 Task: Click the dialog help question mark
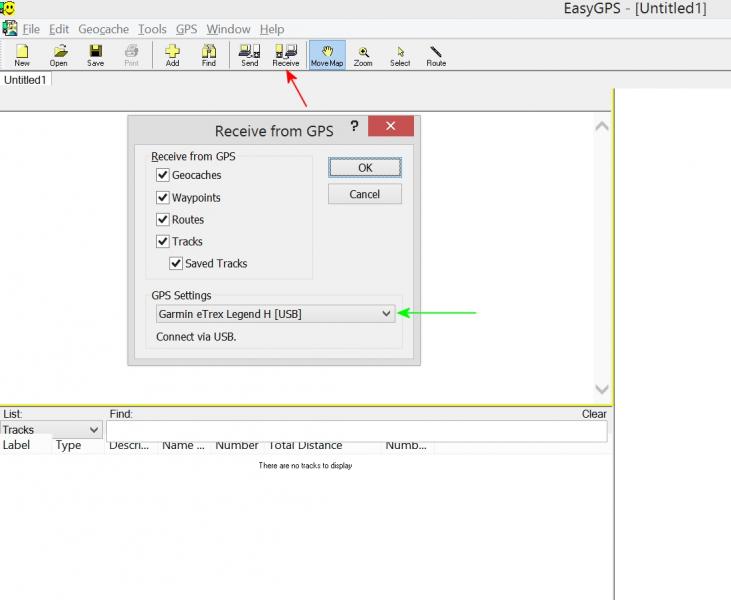point(354,126)
